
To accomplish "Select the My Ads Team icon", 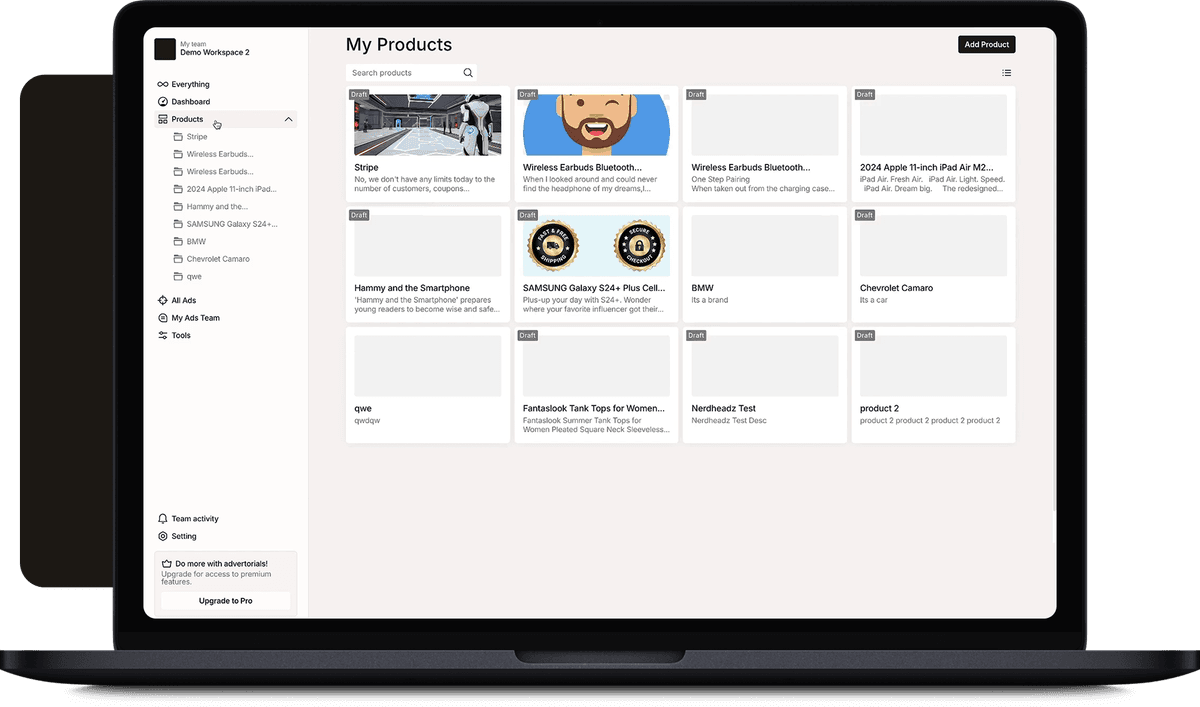I will pos(163,318).
